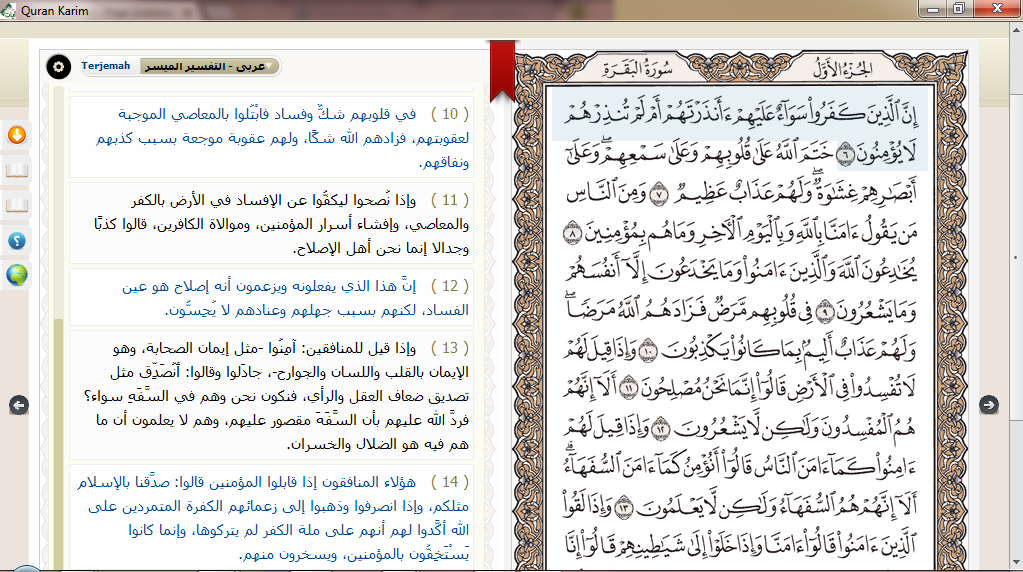Click the translation panel vertical scrollbar thumb
The width and height of the screenshot is (1023, 572).
[58, 444]
